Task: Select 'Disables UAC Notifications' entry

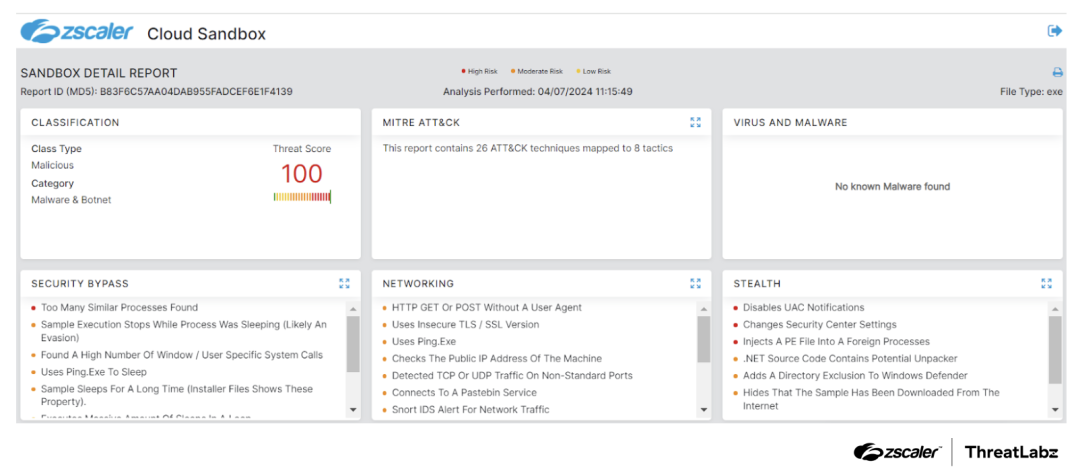Action: (803, 308)
